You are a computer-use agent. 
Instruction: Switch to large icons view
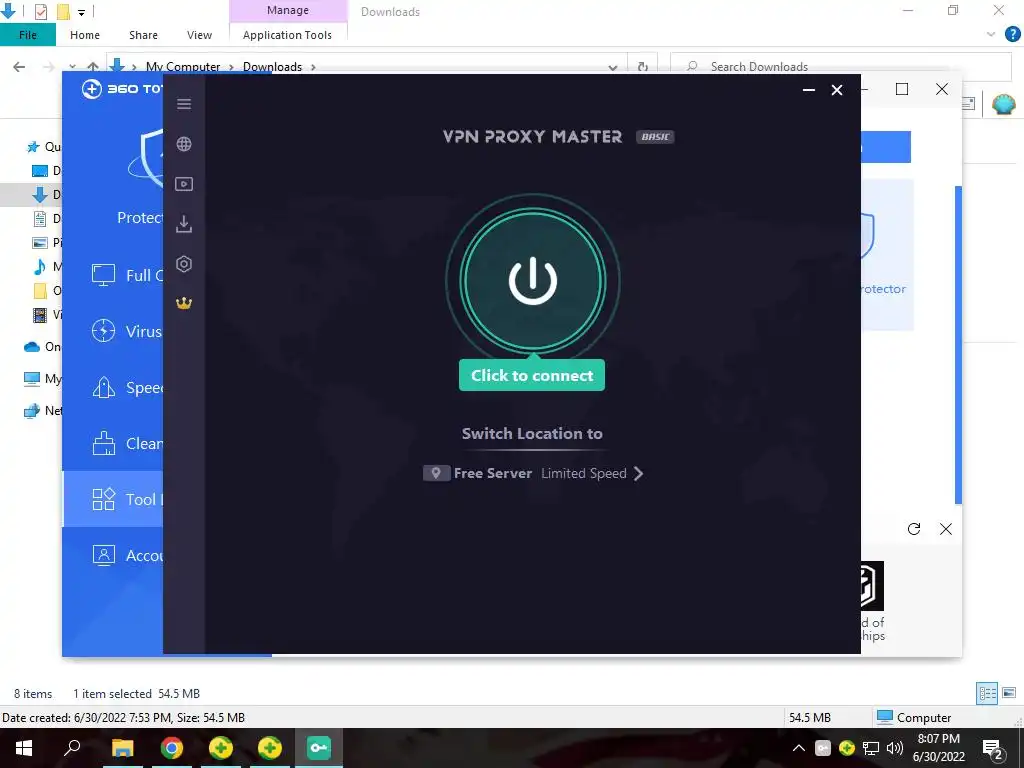pyautogui.click(x=1009, y=693)
